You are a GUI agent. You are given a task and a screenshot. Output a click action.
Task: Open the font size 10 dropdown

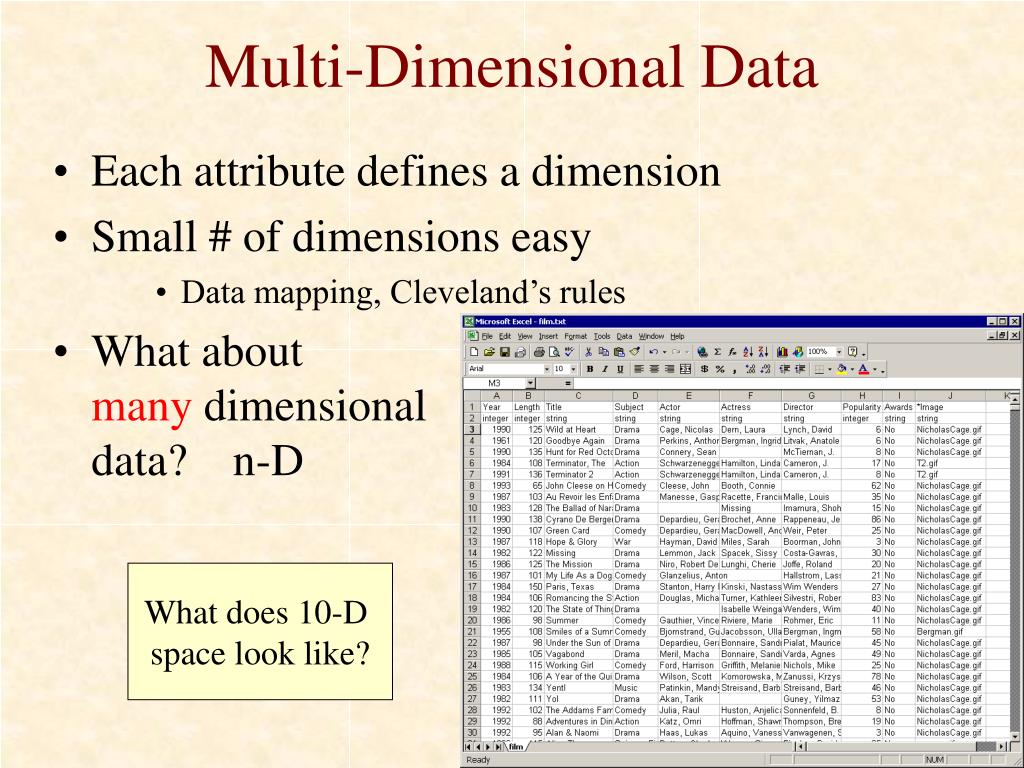pyautogui.click(x=573, y=369)
